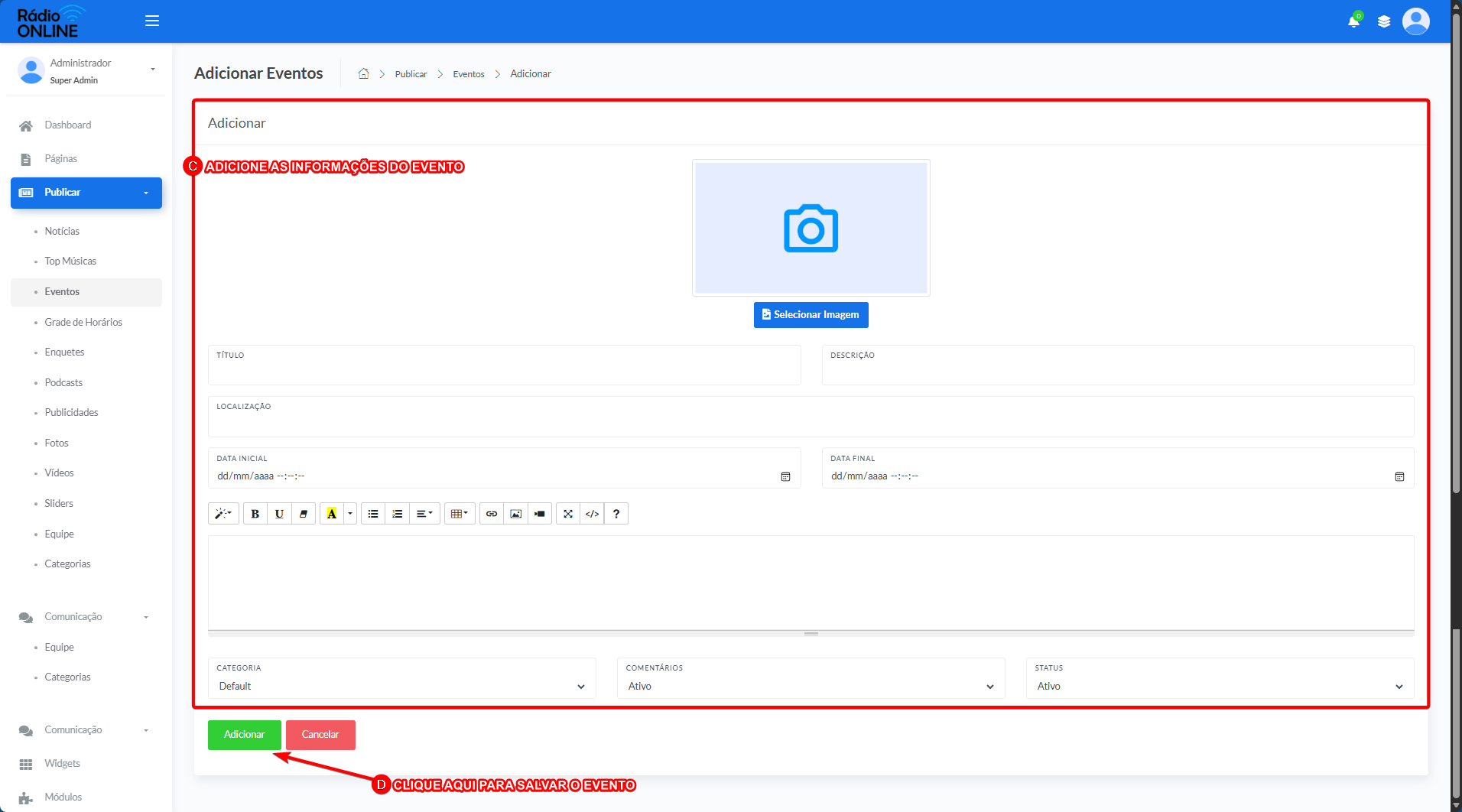
Task: Toggle code view with the </> icon
Action: pyautogui.click(x=592, y=514)
